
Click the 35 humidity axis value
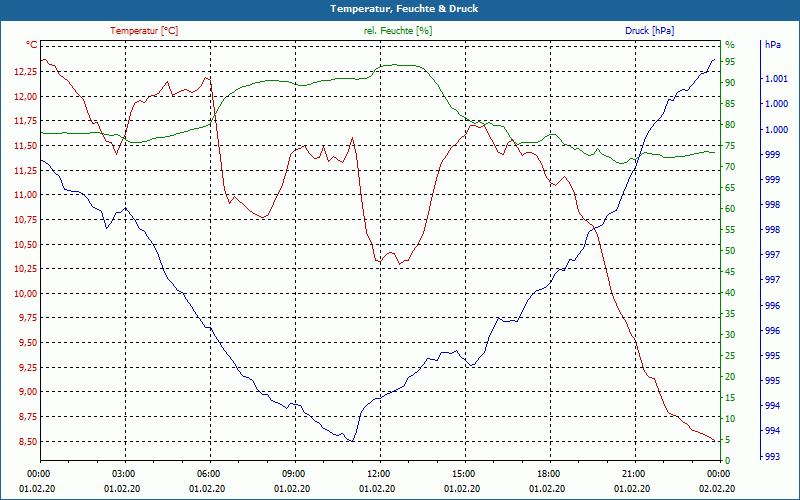click(730, 314)
